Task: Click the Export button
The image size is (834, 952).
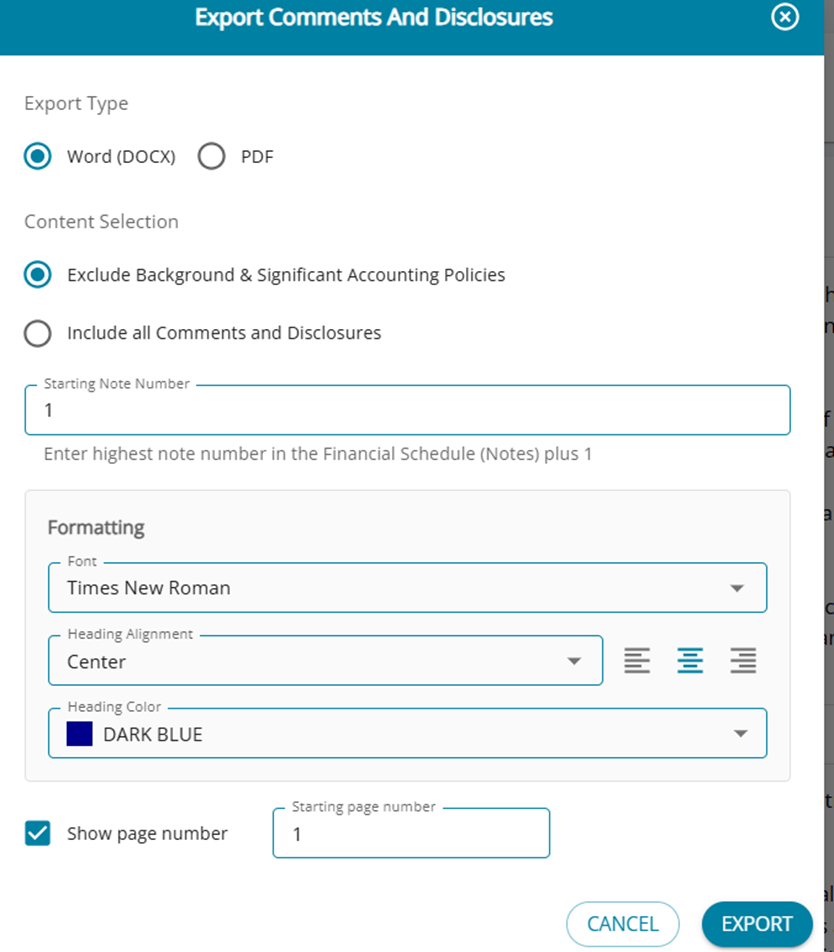Action: (757, 924)
